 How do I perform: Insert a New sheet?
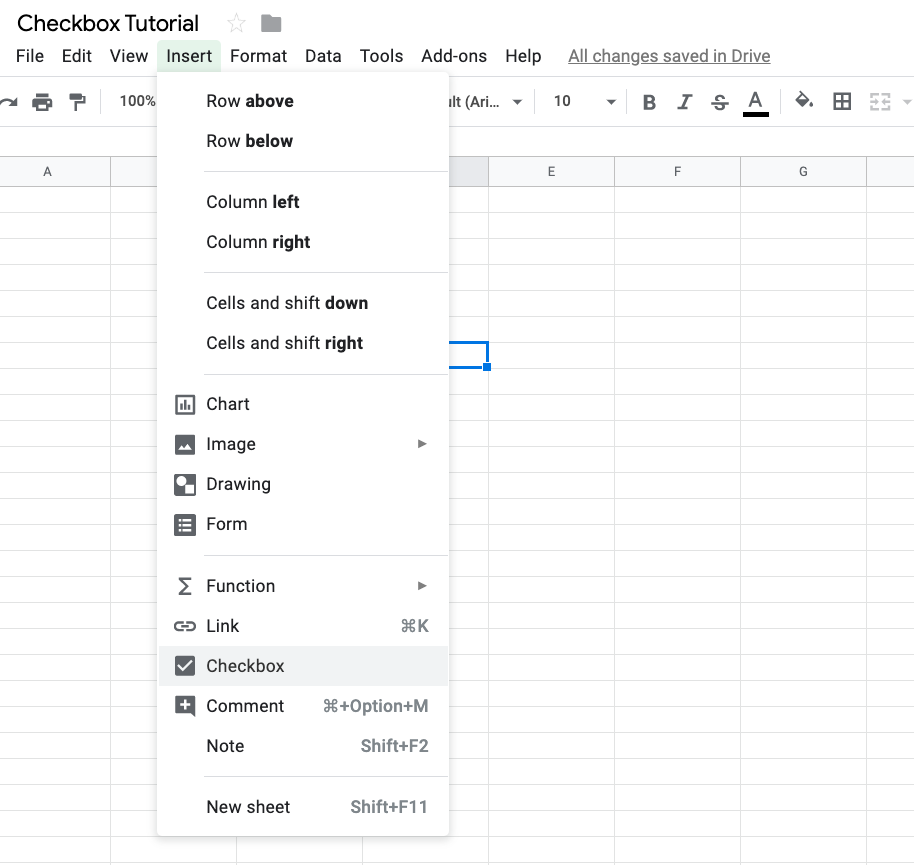303,807
